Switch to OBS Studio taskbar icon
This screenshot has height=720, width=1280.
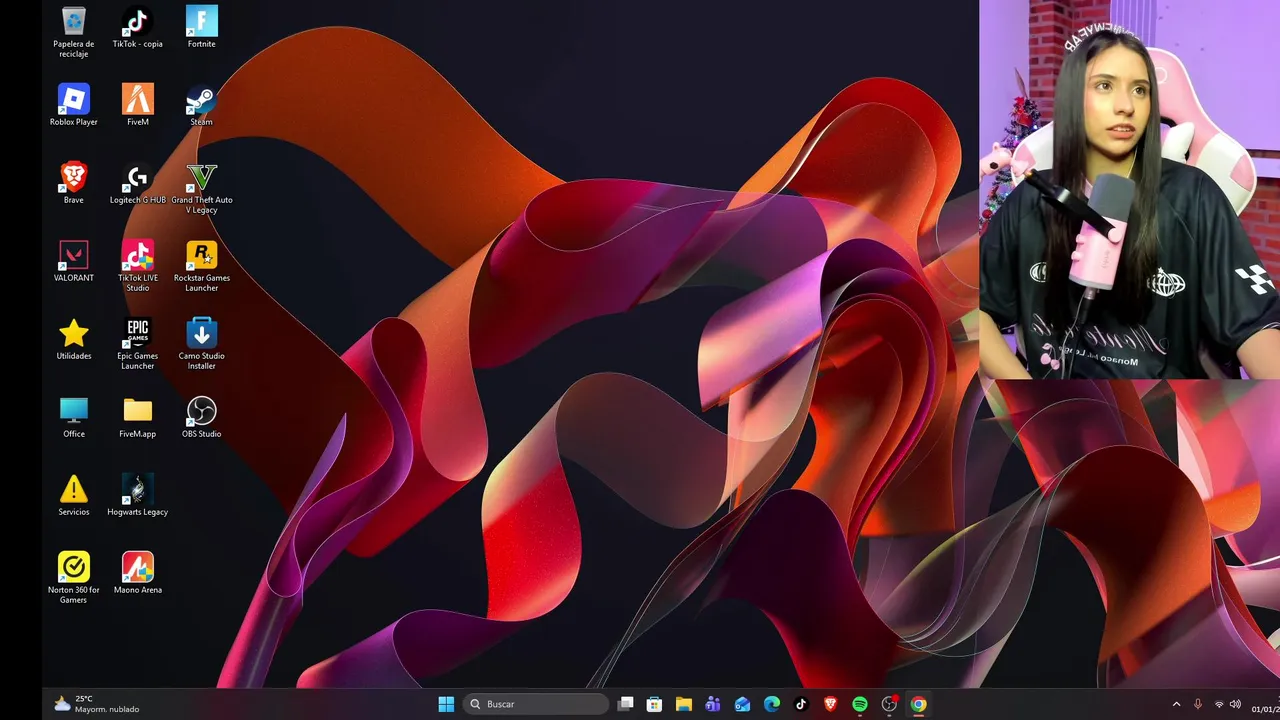[889, 704]
